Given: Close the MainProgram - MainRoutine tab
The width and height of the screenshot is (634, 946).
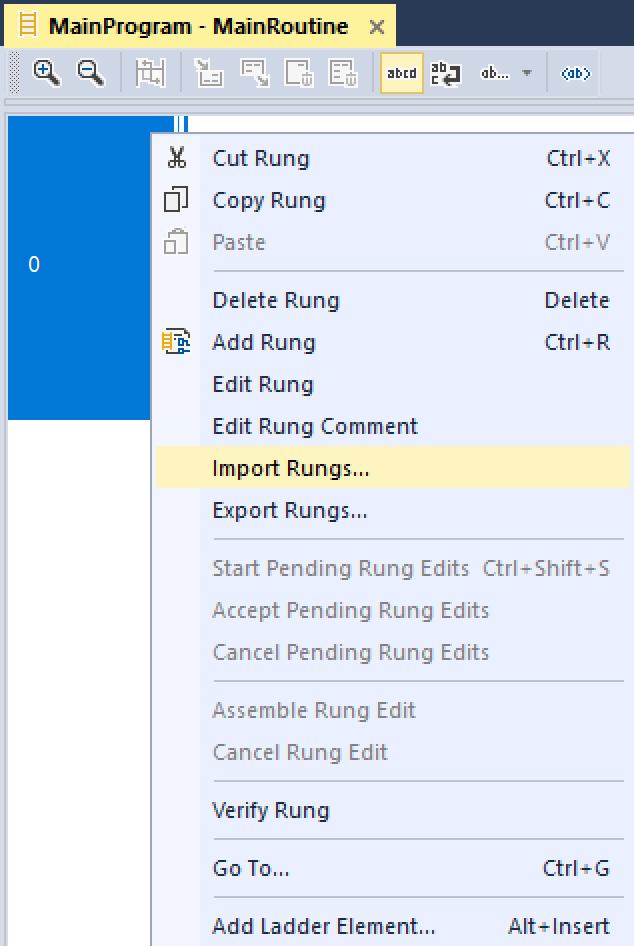Looking at the screenshot, I should pyautogui.click(x=376, y=27).
